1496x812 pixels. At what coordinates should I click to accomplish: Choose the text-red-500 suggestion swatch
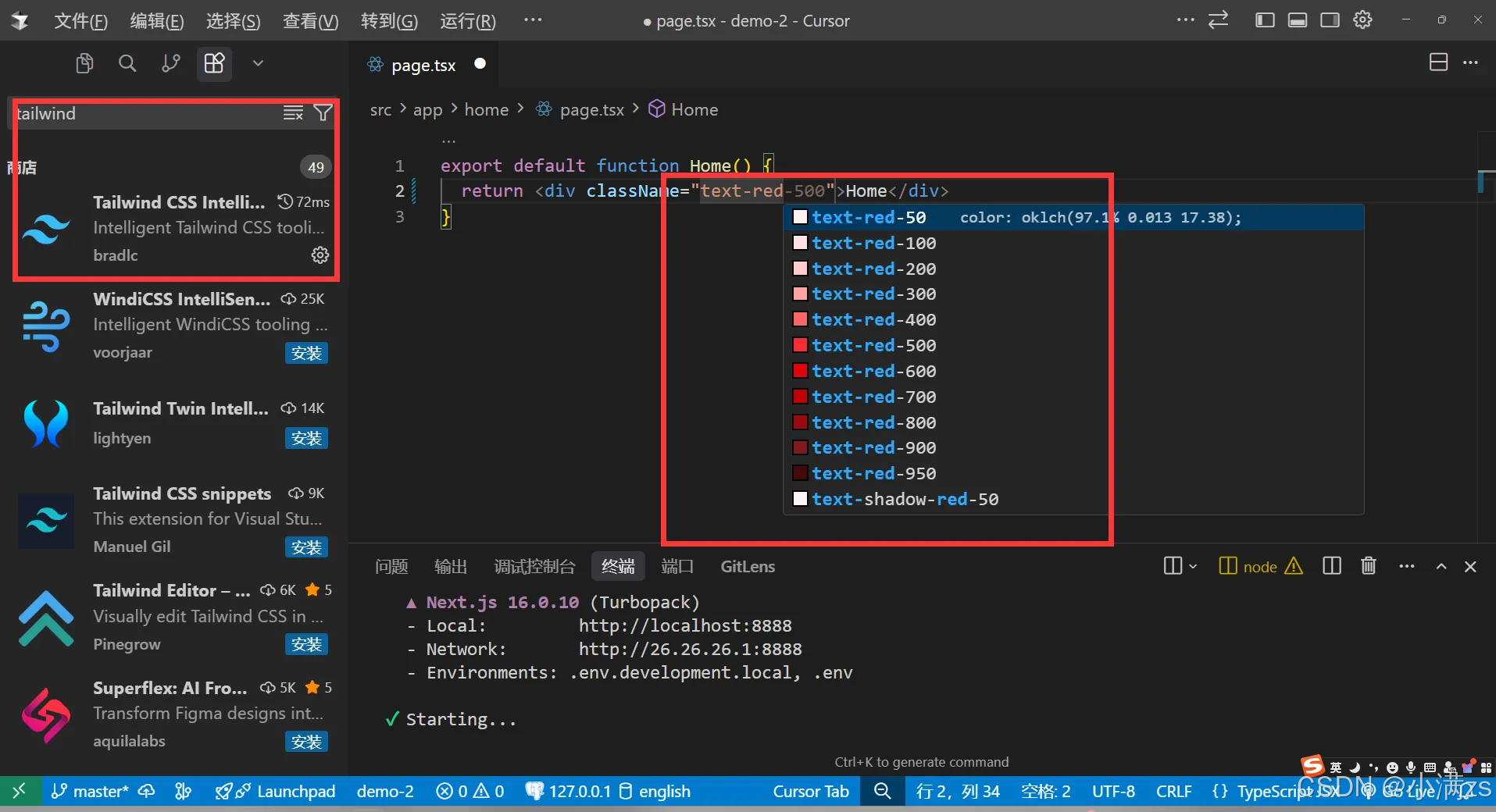coord(800,345)
